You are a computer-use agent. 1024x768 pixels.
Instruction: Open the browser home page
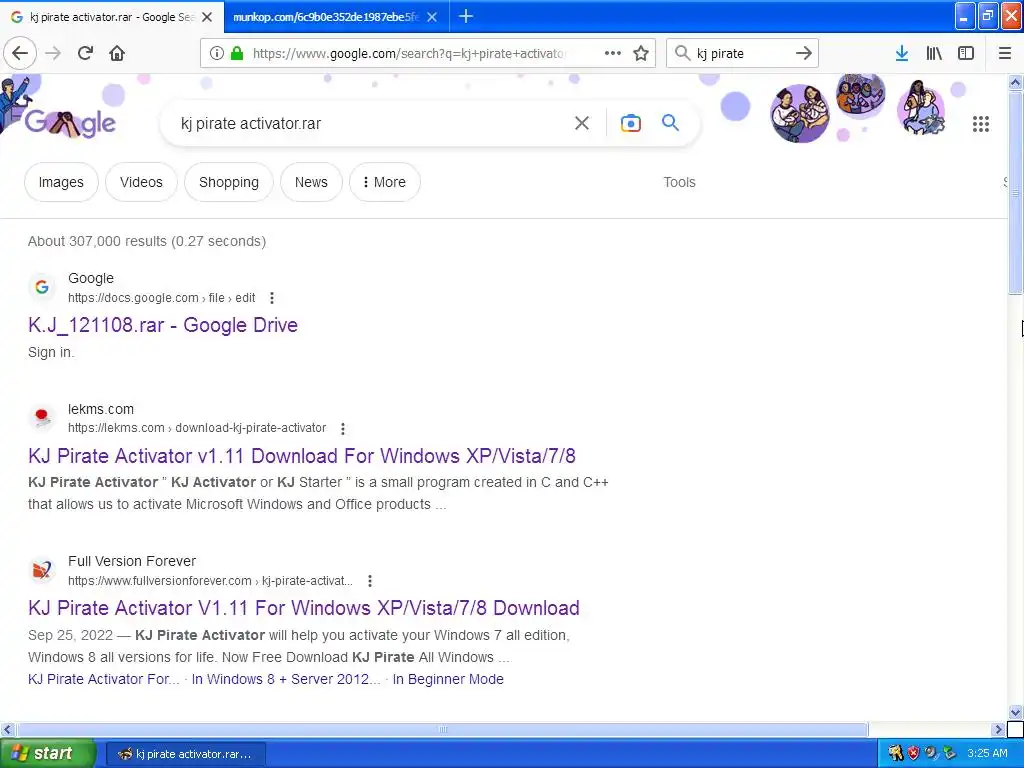(x=117, y=53)
